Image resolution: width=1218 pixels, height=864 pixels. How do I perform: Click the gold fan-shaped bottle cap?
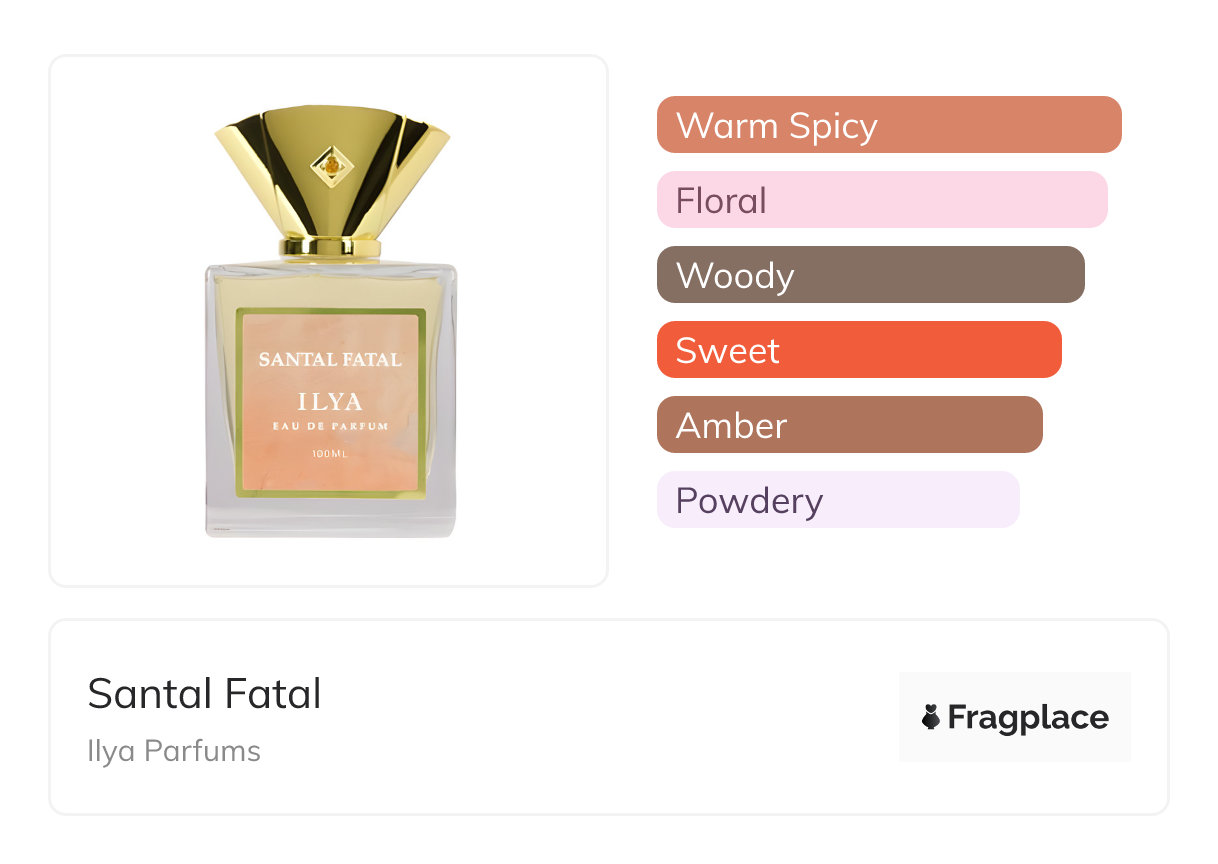coord(380,170)
